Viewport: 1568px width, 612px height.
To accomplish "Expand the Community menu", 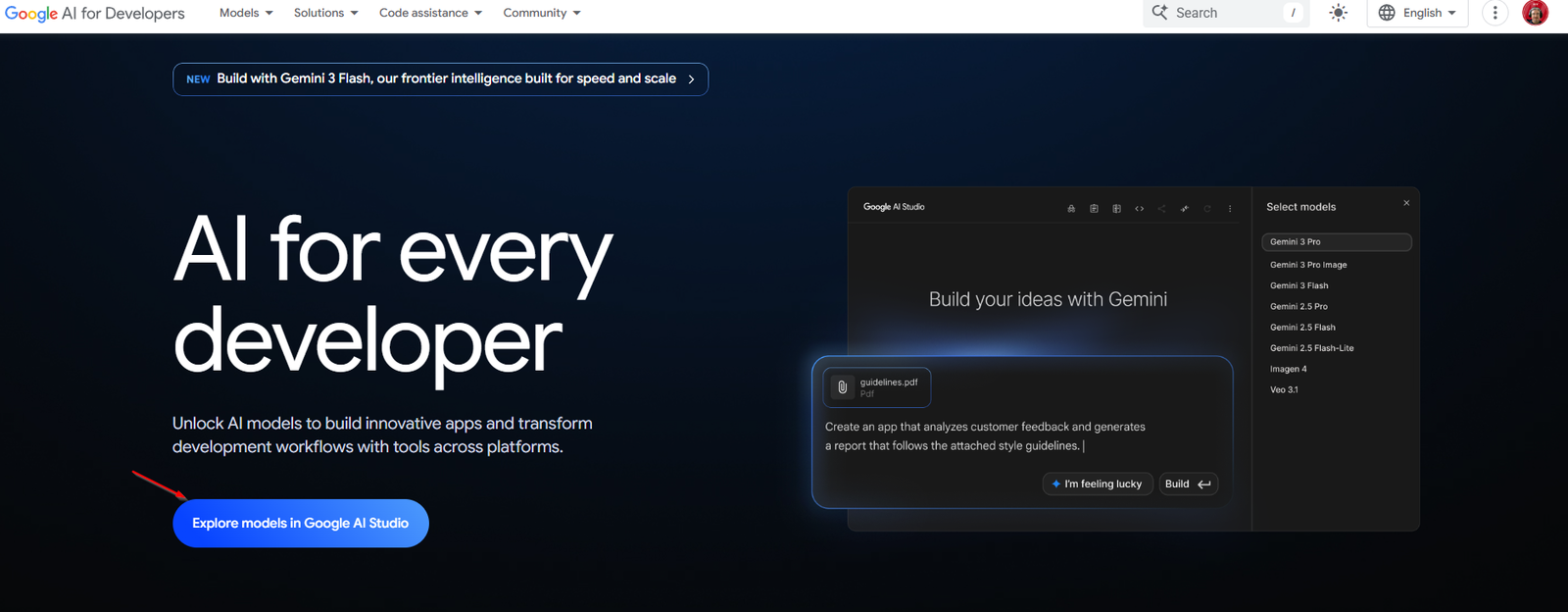I will click(542, 13).
